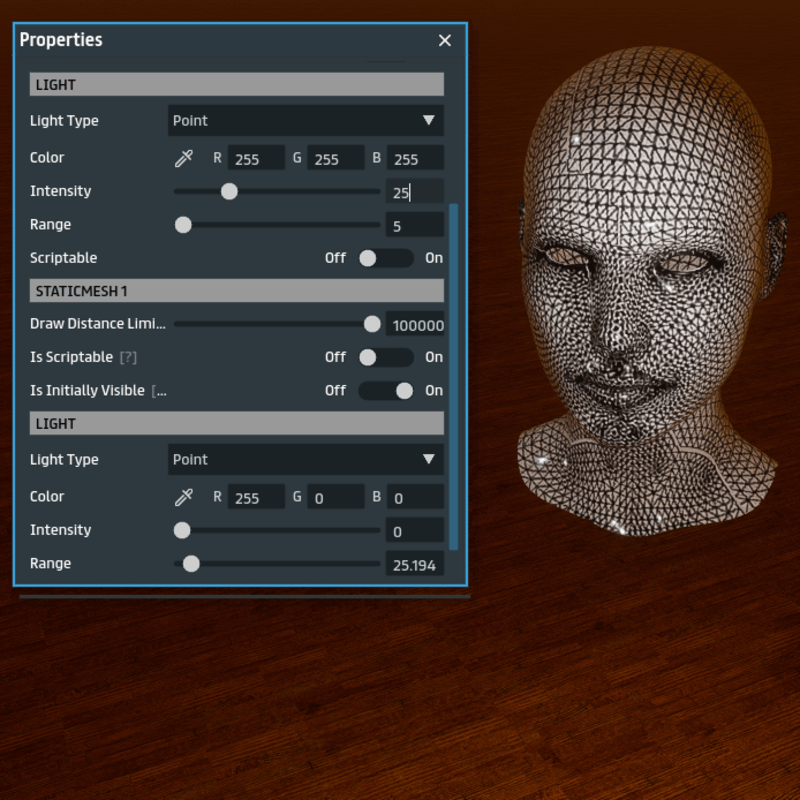Click the STATICMESH 1 section header
The width and height of the screenshot is (800, 800).
coord(236,291)
